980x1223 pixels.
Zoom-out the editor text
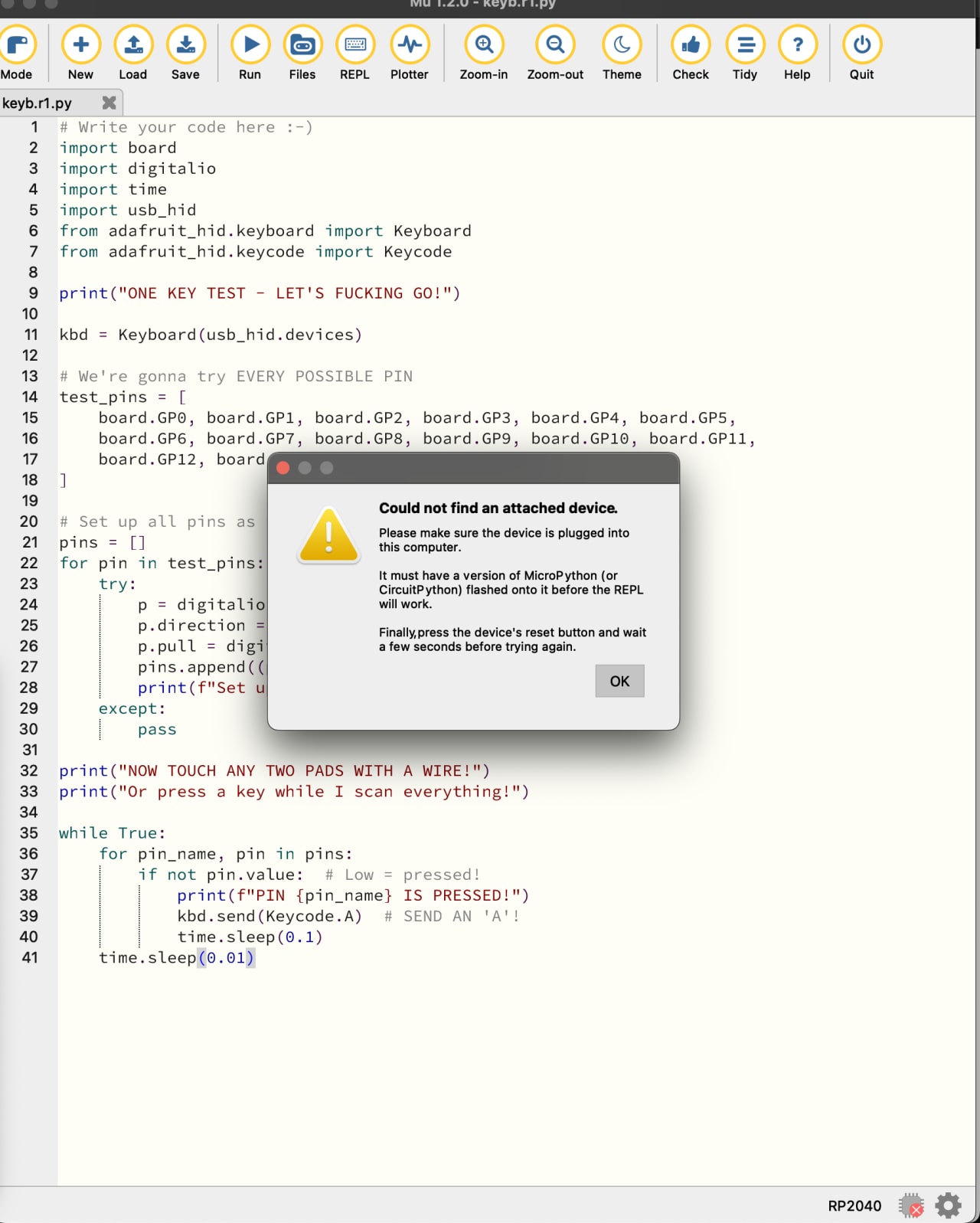(x=555, y=53)
